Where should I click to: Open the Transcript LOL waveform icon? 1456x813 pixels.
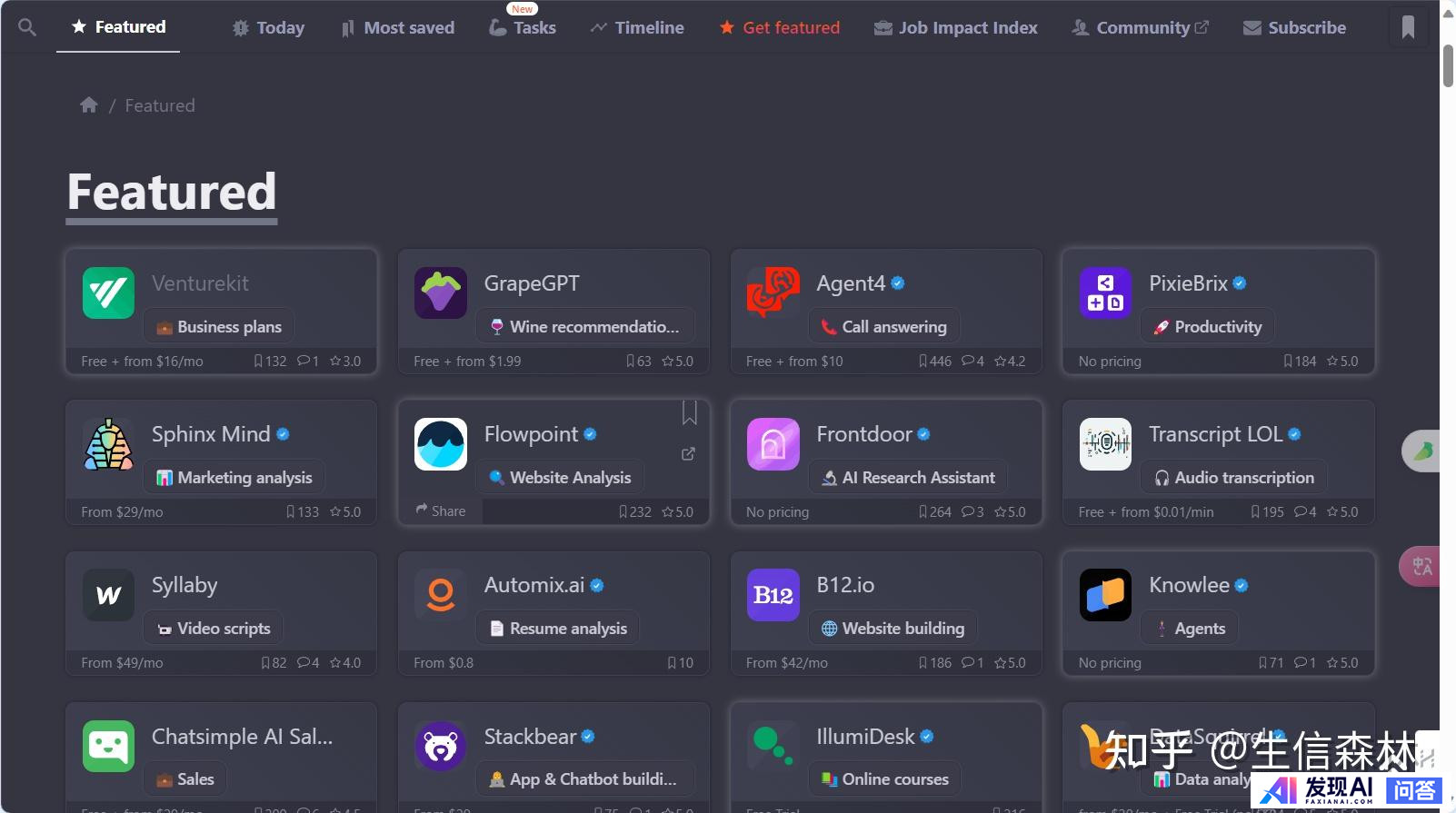[x=1106, y=443]
